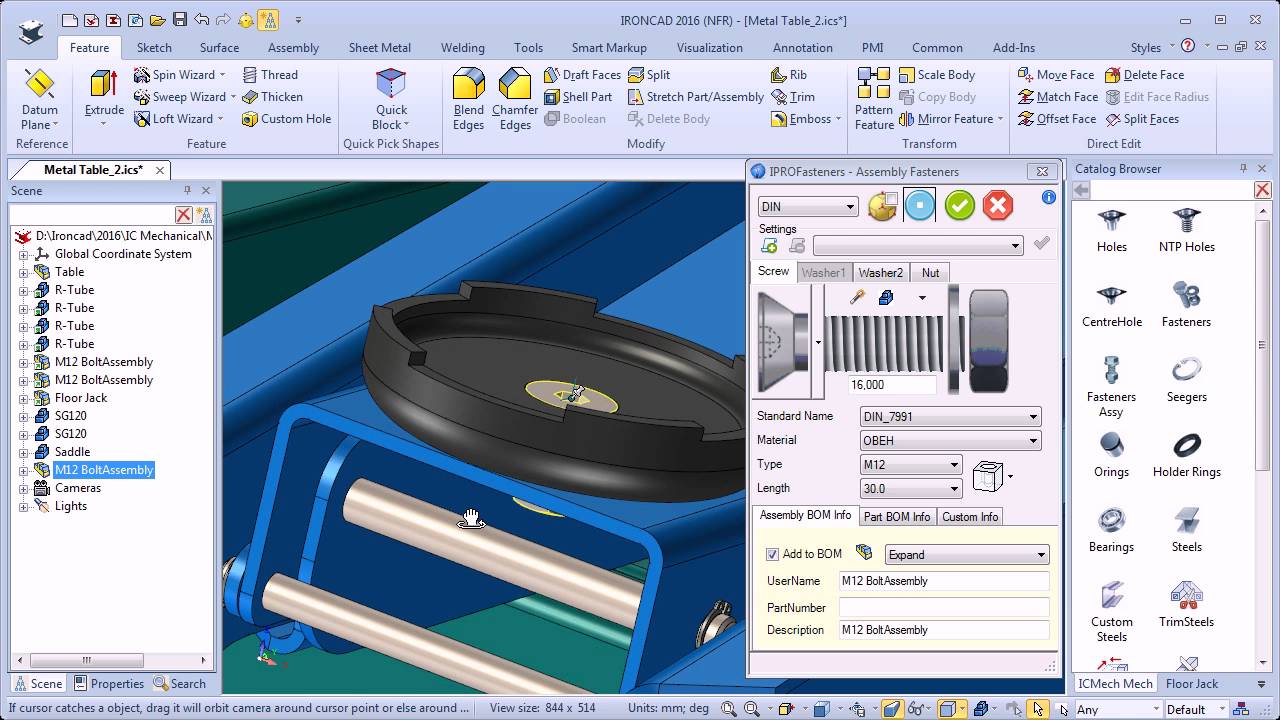Choose the Move Face tool

1056,75
